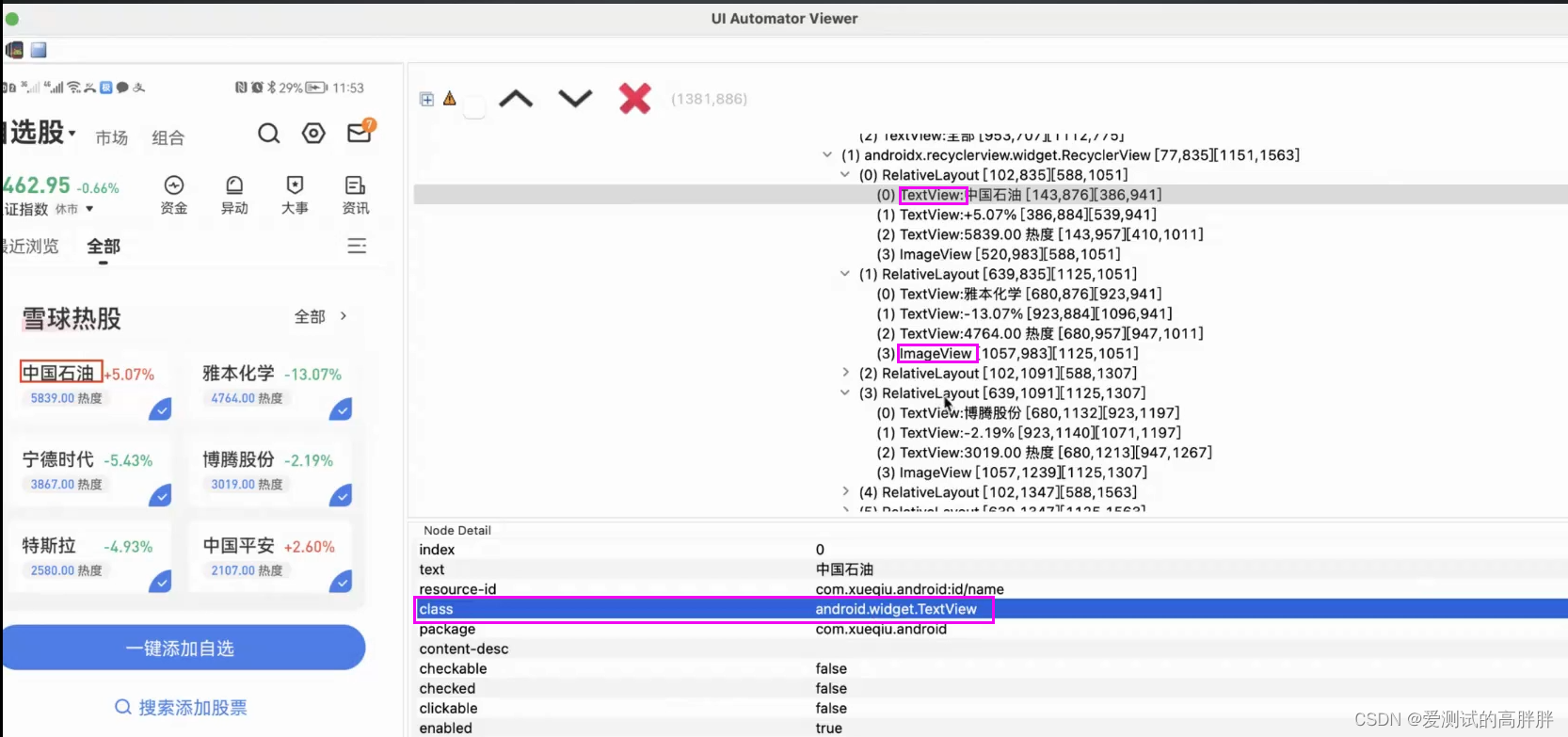Select TextView:-2.19% tree row
Image resolution: width=1568 pixels, height=737 pixels.
pyautogui.click(x=1029, y=432)
